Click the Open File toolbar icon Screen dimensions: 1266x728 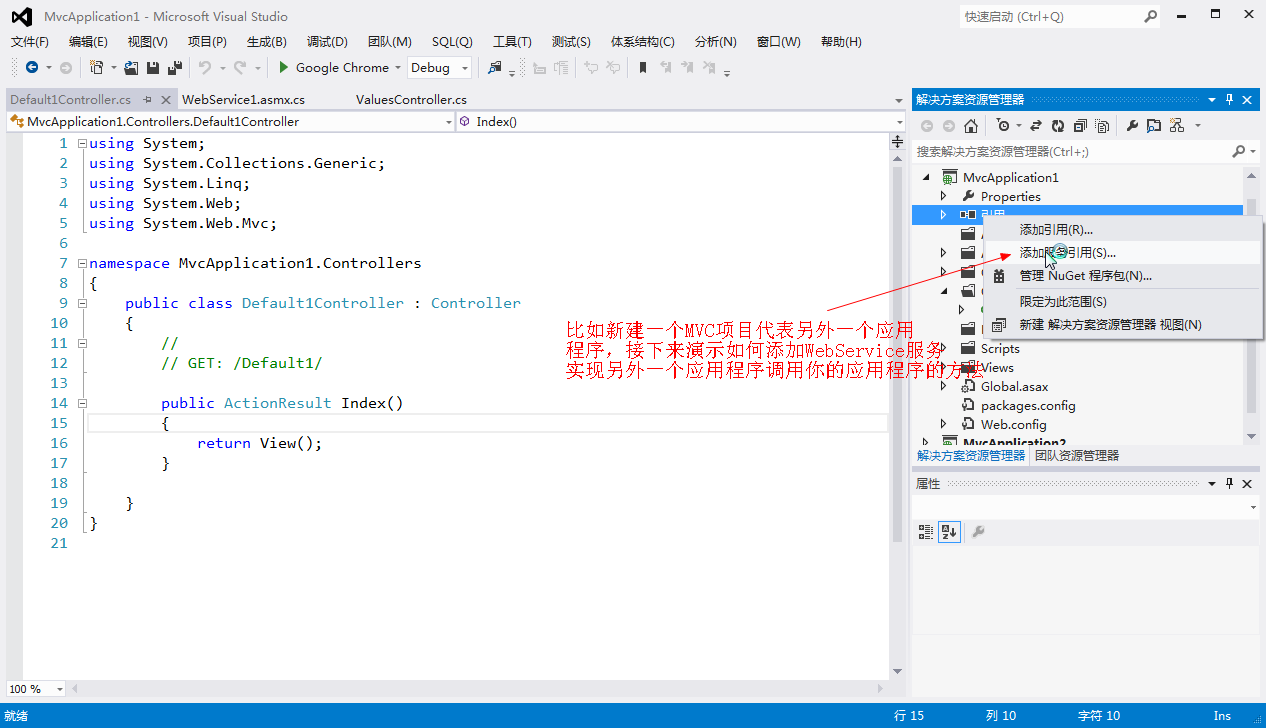[132, 68]
